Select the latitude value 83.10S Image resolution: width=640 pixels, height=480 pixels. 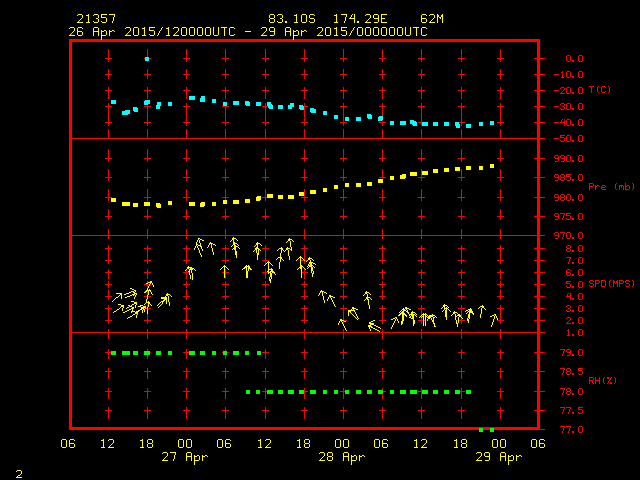pos(290,19)
